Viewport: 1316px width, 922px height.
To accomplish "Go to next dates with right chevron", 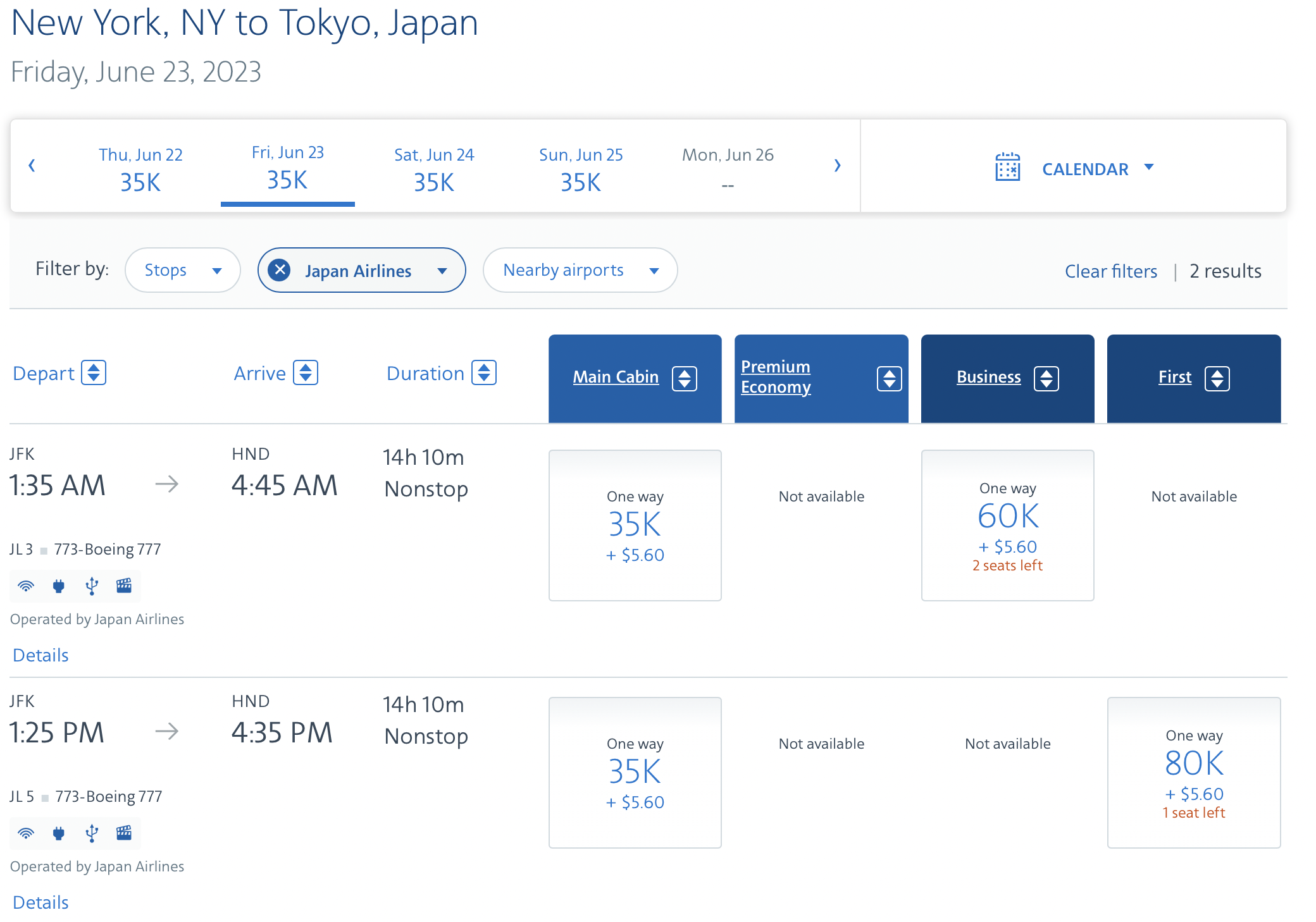I will 837,166.
